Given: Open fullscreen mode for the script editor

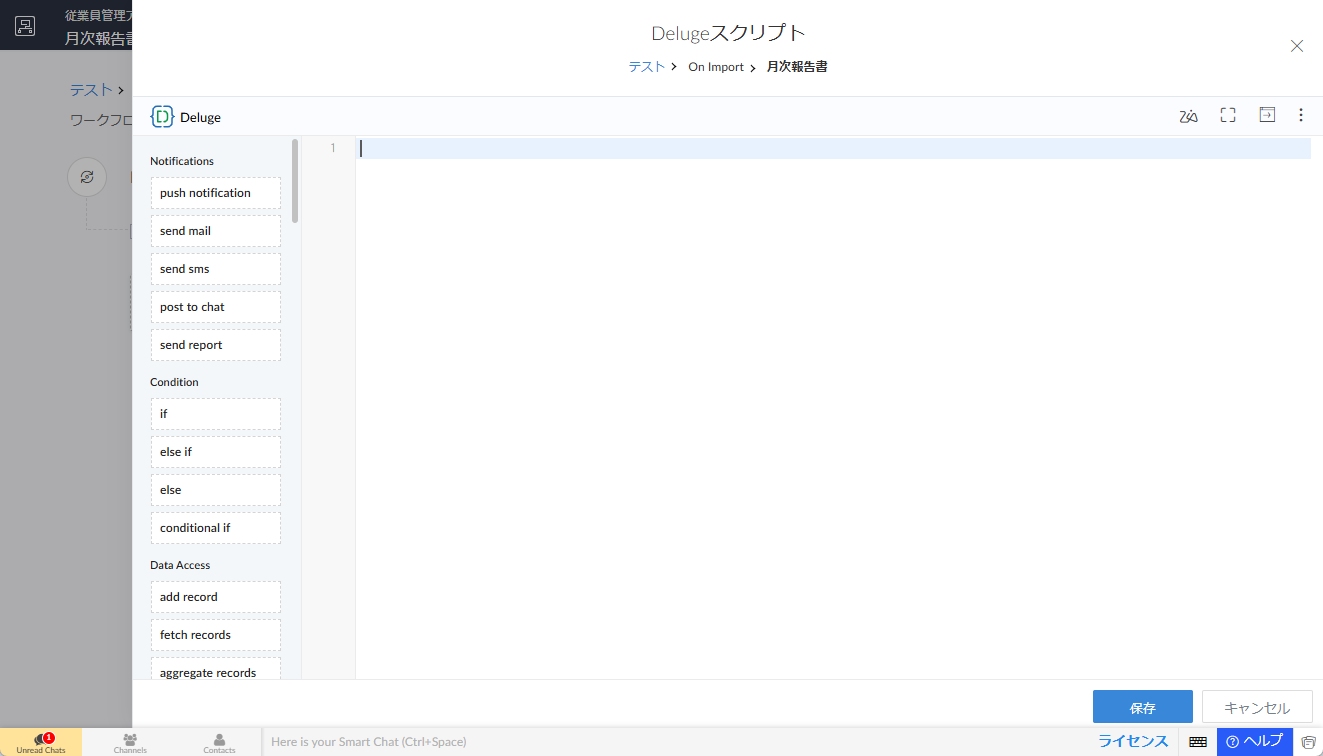Looking at the screenshot, I should (1227, 115).
